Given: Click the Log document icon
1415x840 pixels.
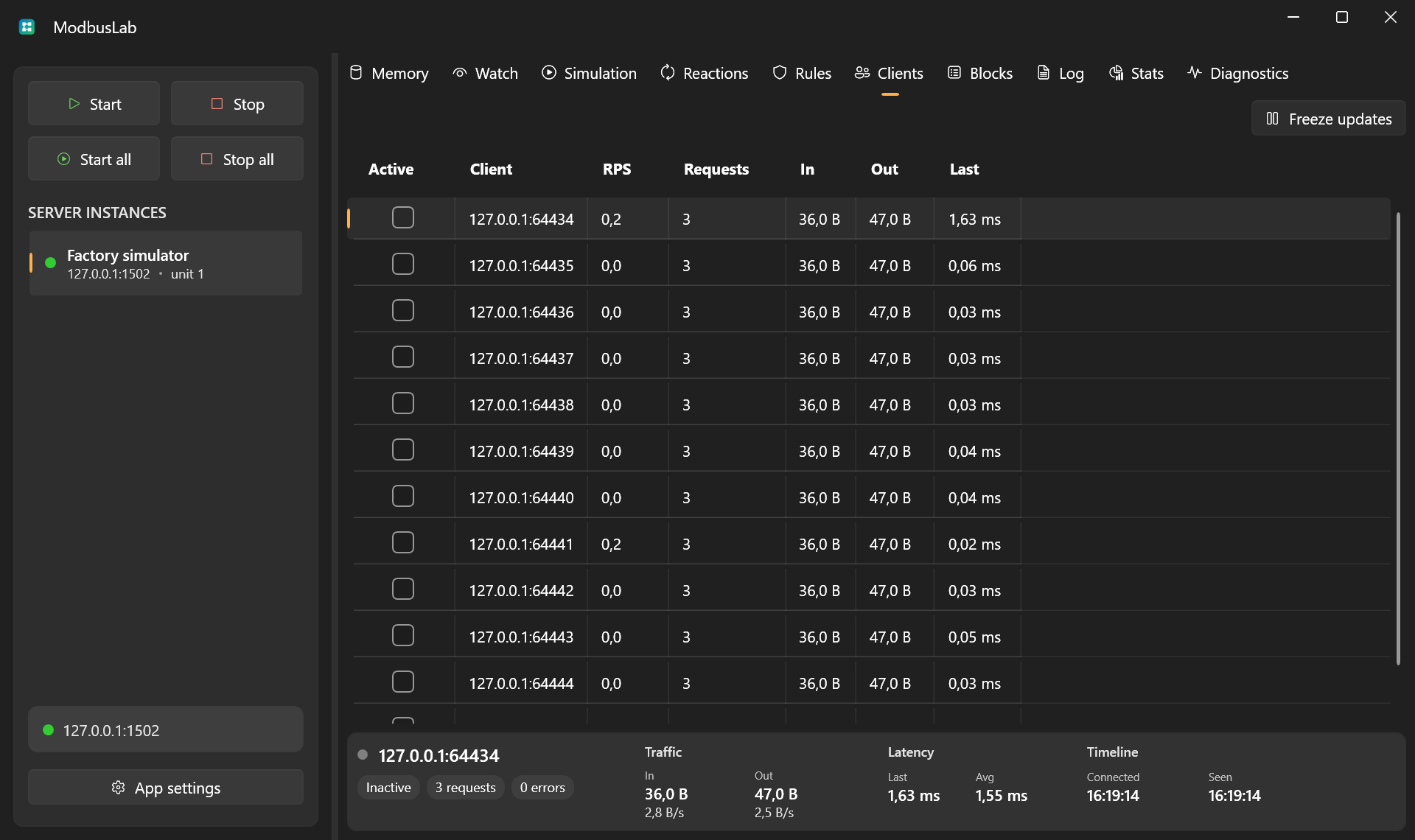Looking at the screenshot, I should [x=1044, y=72].
